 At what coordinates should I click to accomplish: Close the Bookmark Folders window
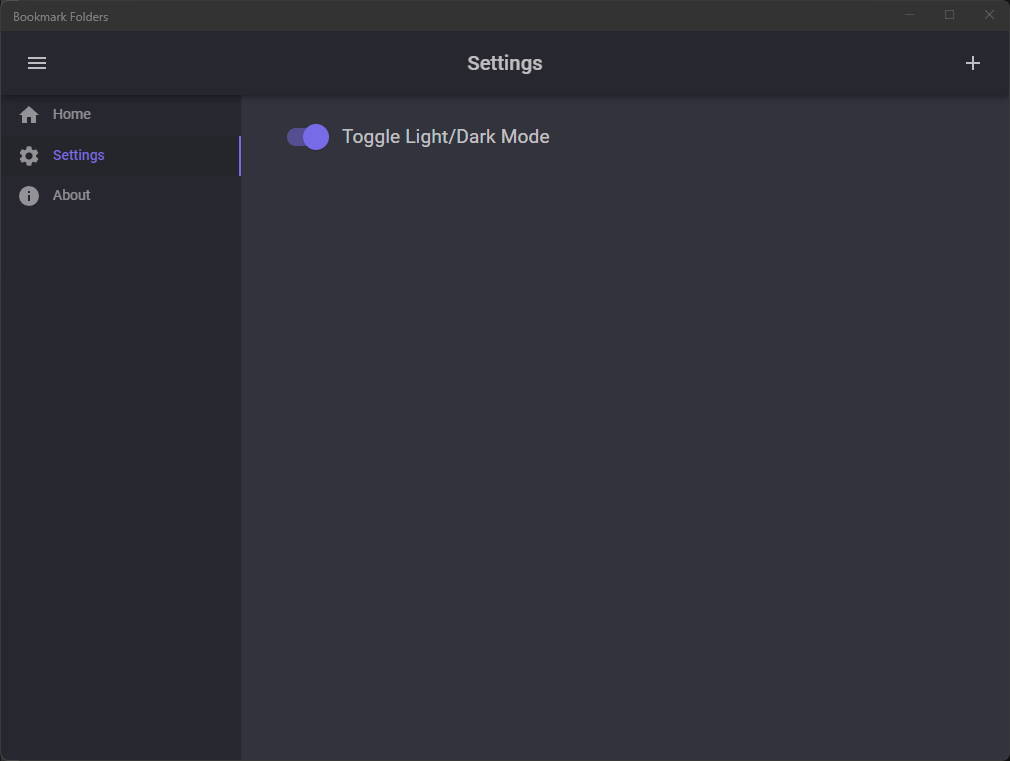coord(989,15)
